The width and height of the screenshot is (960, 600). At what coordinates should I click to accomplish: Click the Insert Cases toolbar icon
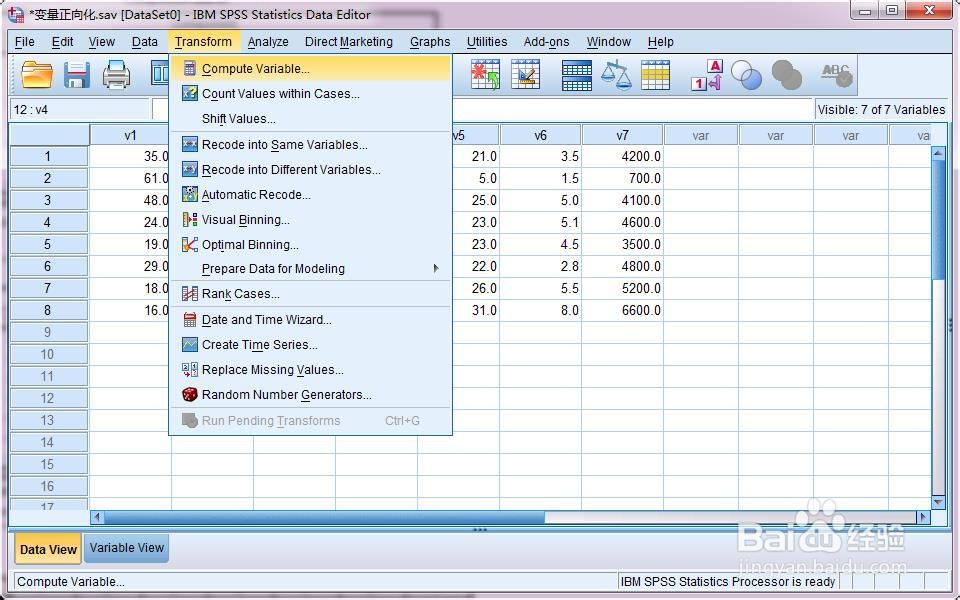486,75
